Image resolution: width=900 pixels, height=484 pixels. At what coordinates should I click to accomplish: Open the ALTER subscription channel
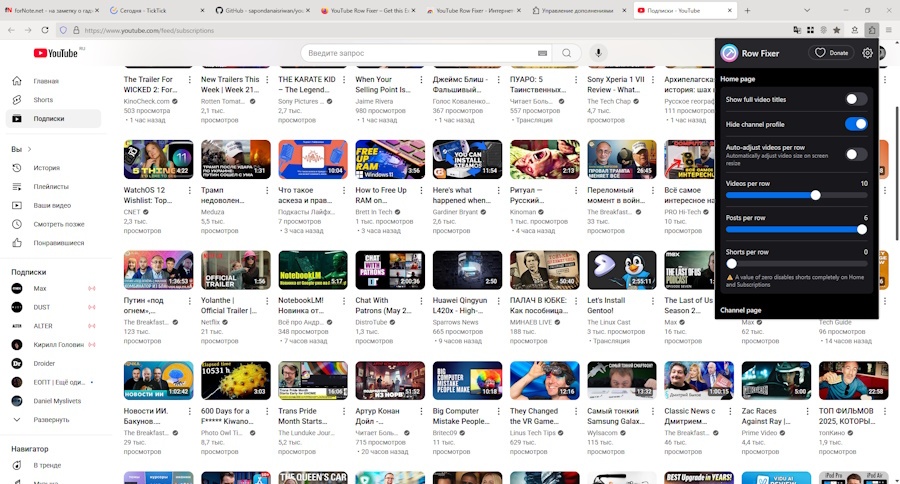pos(43,326)
